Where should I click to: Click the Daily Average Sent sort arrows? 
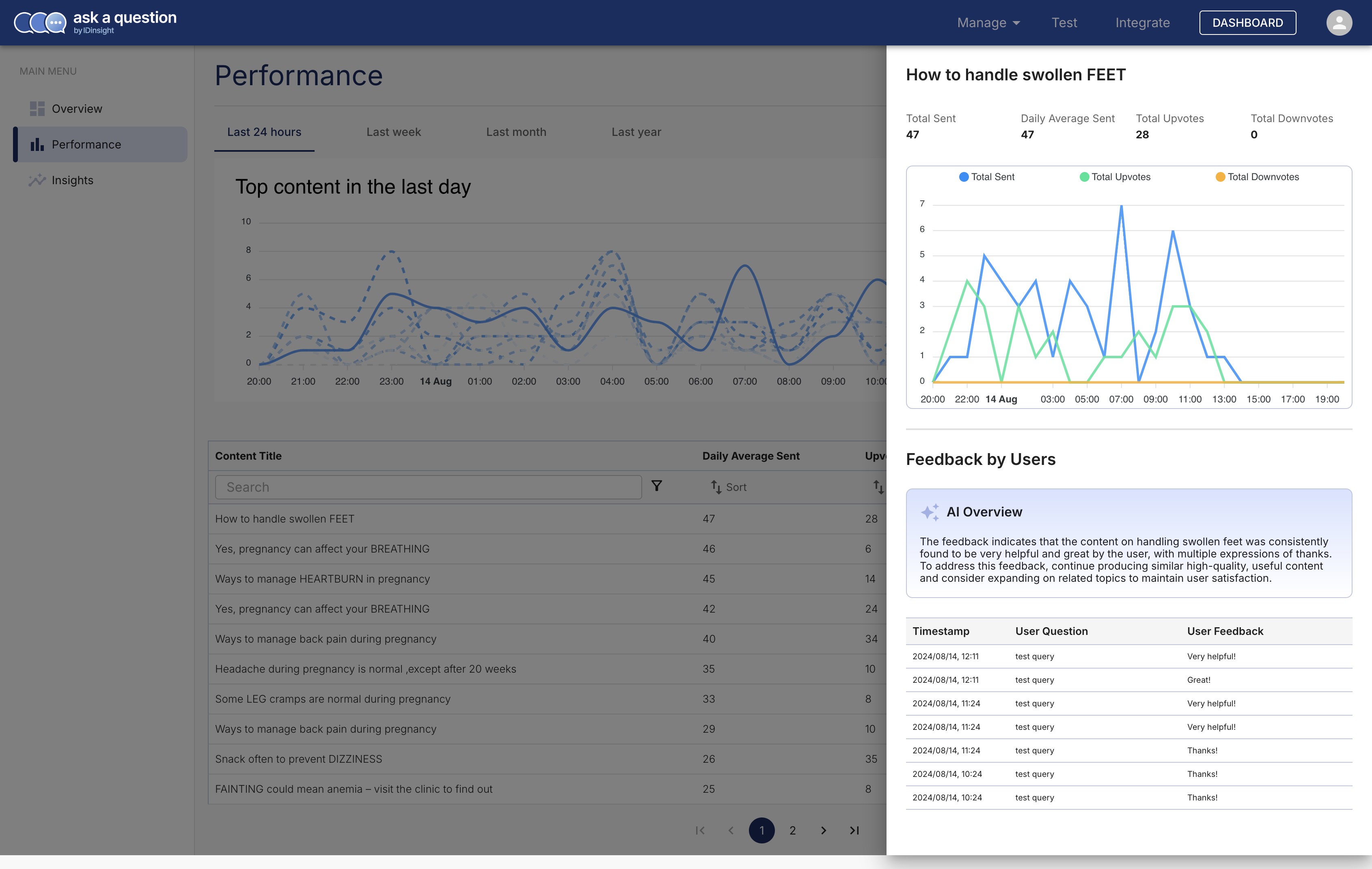pyautogui.click(x=716, y=487)
